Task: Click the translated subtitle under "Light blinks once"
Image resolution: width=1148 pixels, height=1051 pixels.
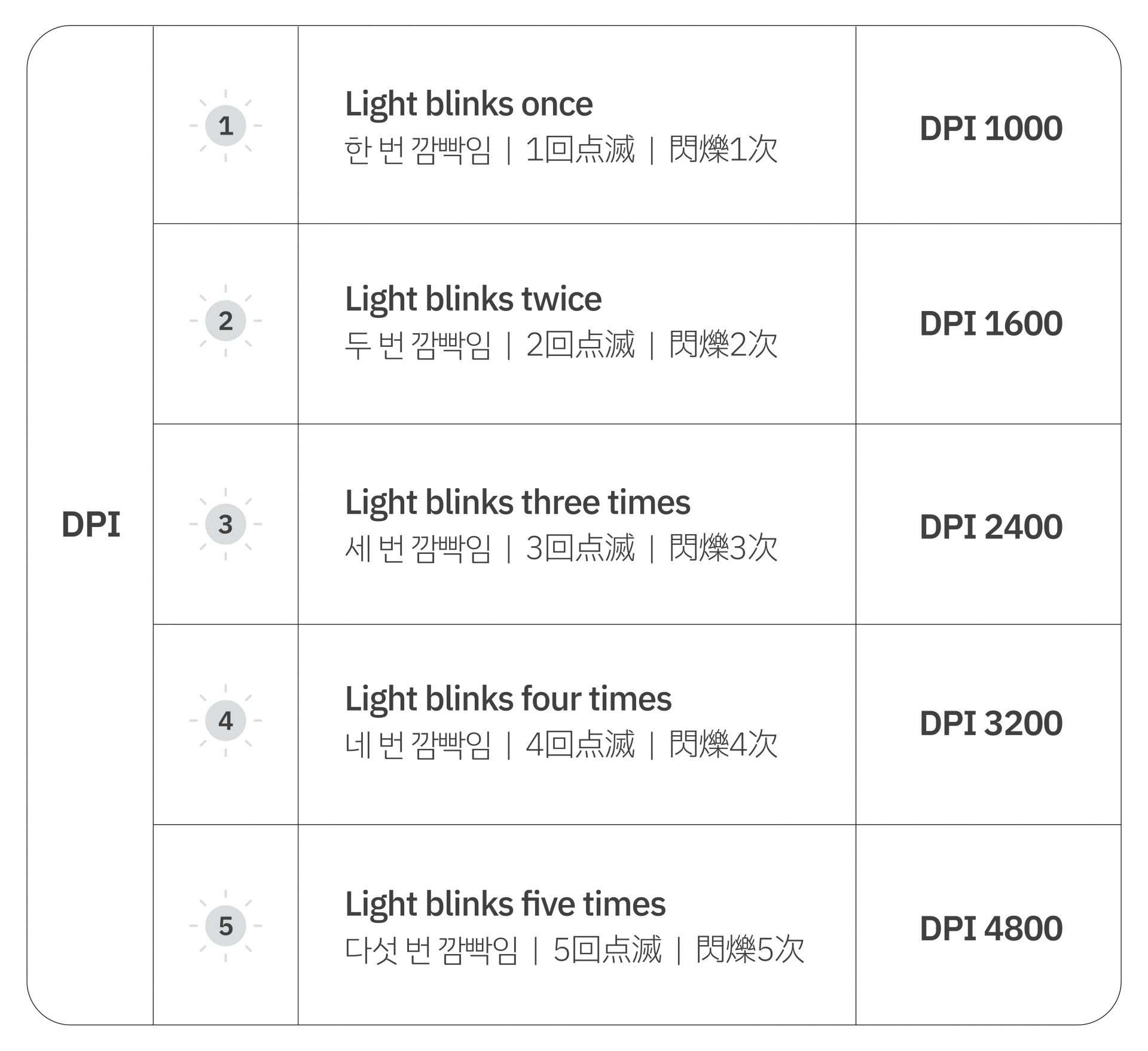Action: pyautogui.click(x=561, y=150)
